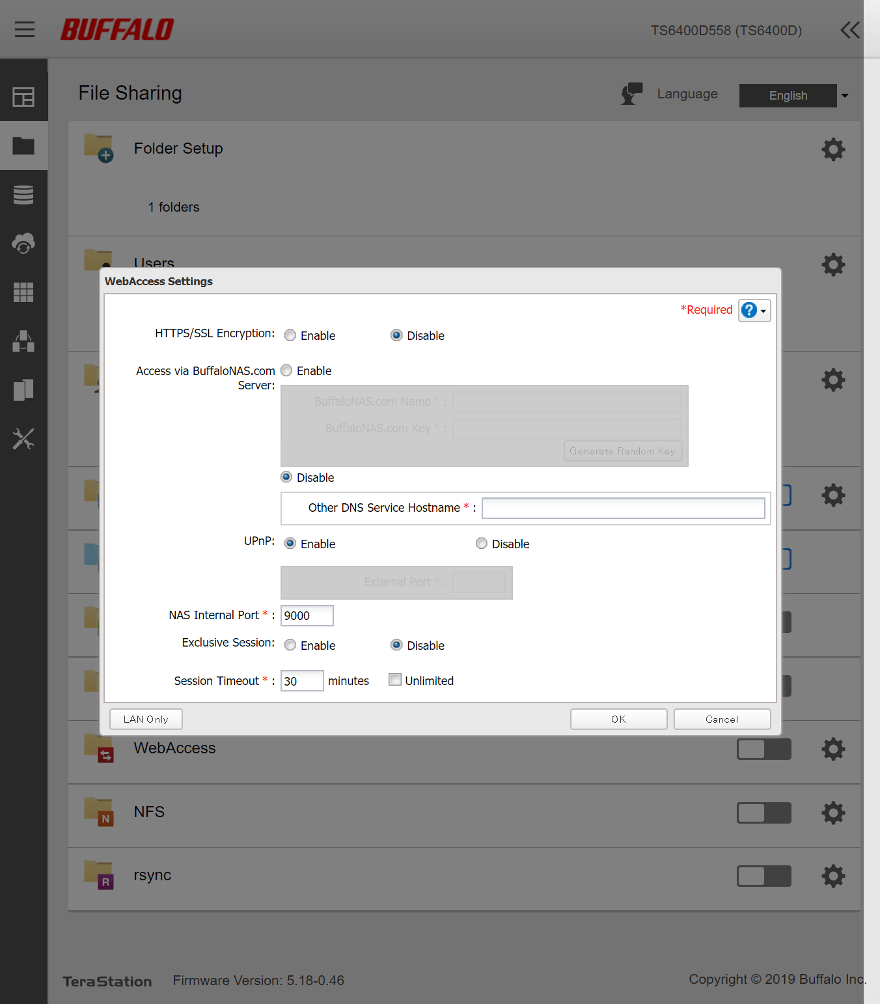Image resolution: width=880 pixels, height=1004 pixels.
Task: Select Disable for UPnP
Action: [x=482, y=544]
